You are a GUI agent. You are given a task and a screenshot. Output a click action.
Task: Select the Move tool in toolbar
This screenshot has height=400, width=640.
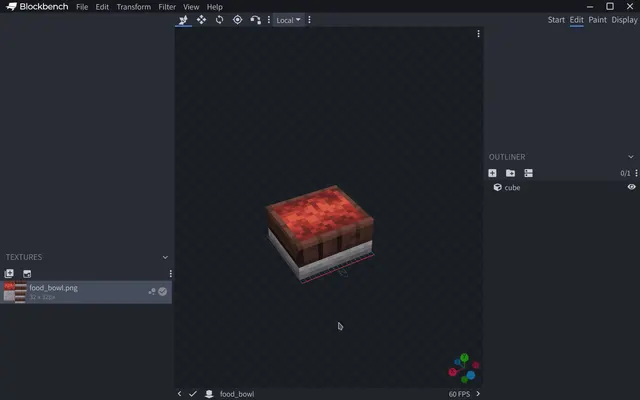[x=183, y=20]
